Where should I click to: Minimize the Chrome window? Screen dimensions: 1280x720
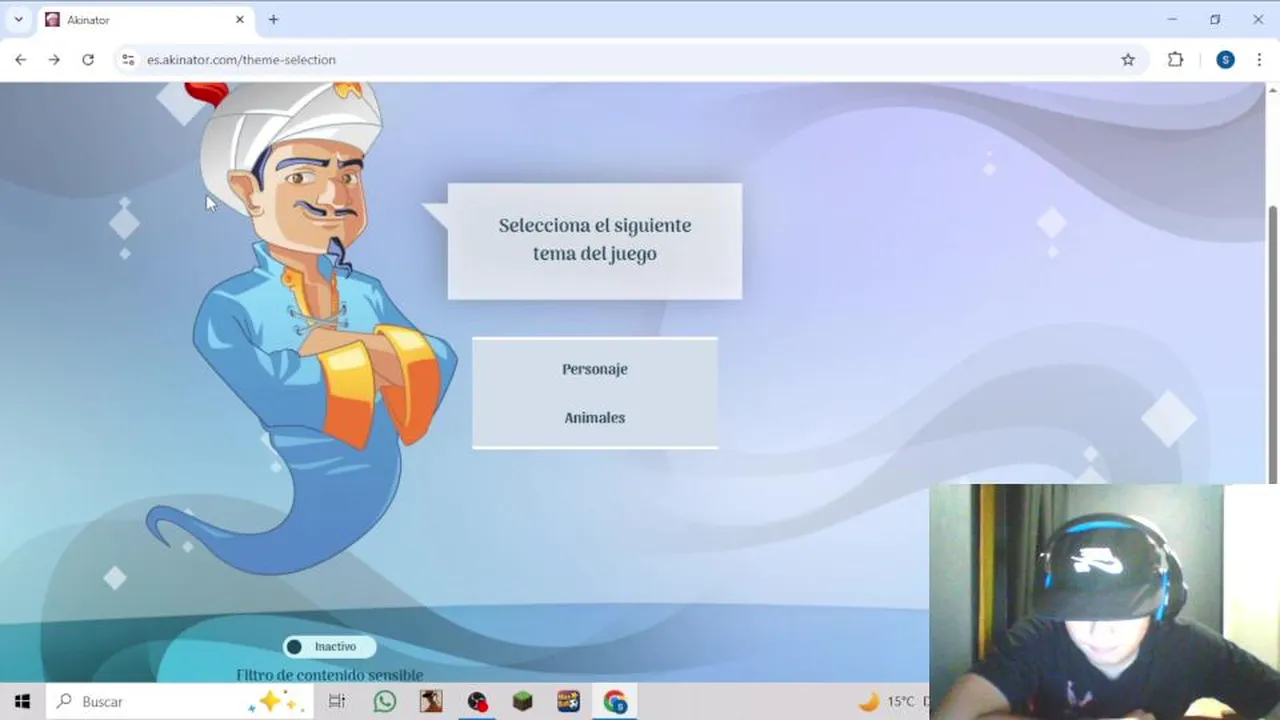coord(1172,19)
